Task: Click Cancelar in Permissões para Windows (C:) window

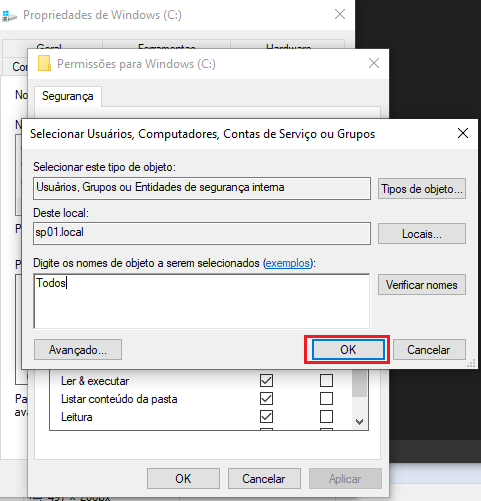Action: click(x=264, y=479)
